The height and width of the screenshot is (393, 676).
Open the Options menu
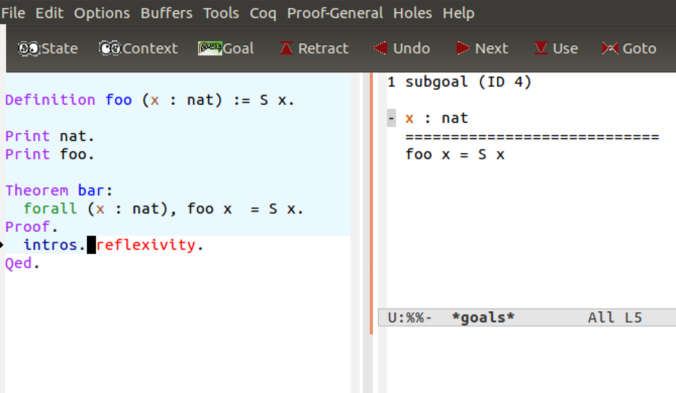[102, 13]
